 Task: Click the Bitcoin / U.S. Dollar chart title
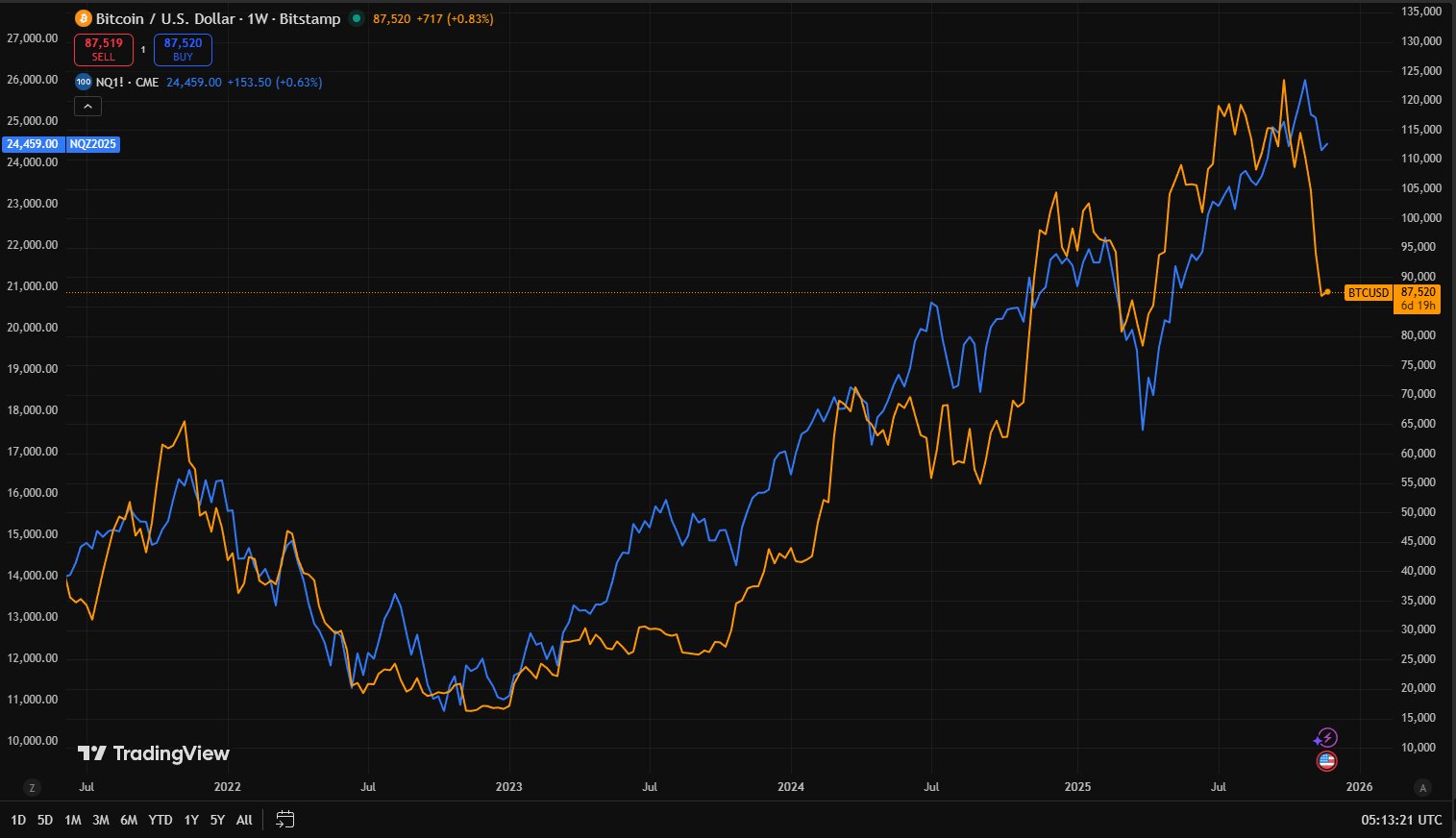tap(218, 18)
